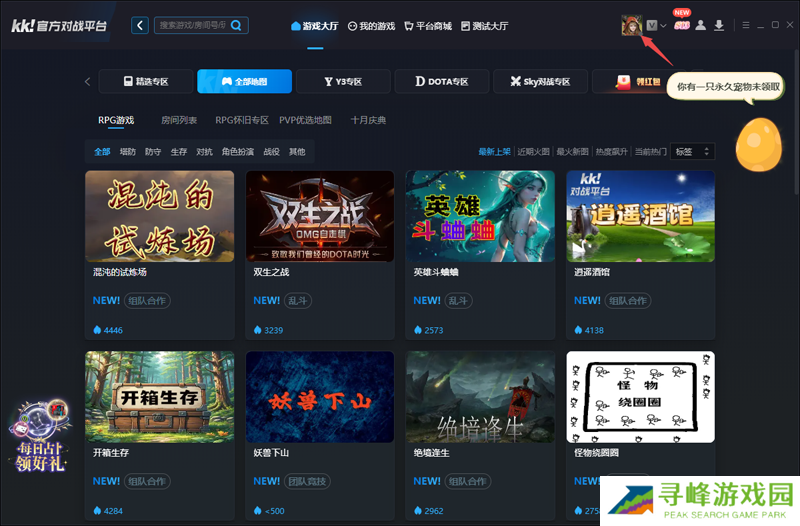Filter by 角色扮演 genre

(238, 152)
